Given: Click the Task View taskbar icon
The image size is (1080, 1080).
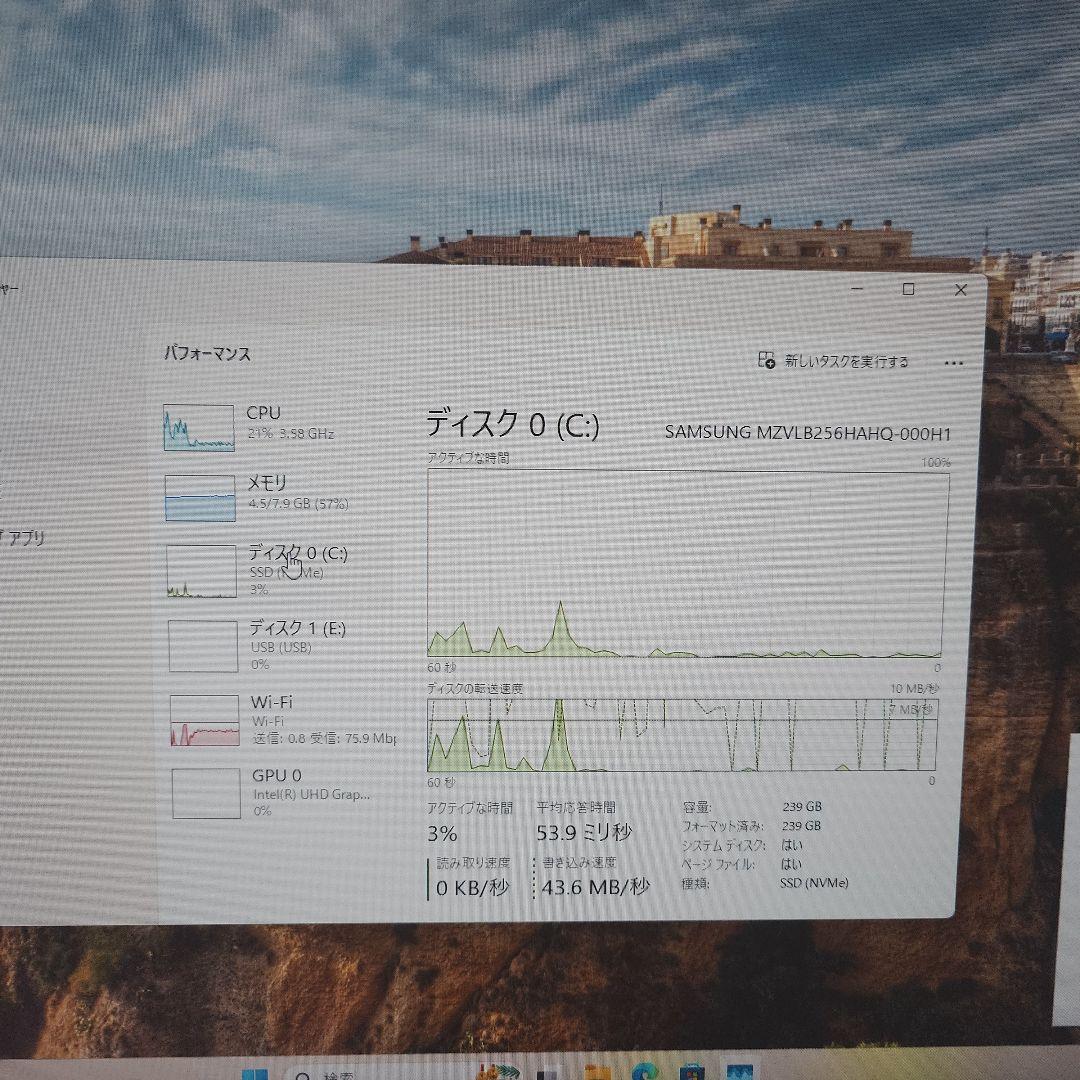Looking at the screenshot, I should pyautogui.click(x=547, y=1074).
